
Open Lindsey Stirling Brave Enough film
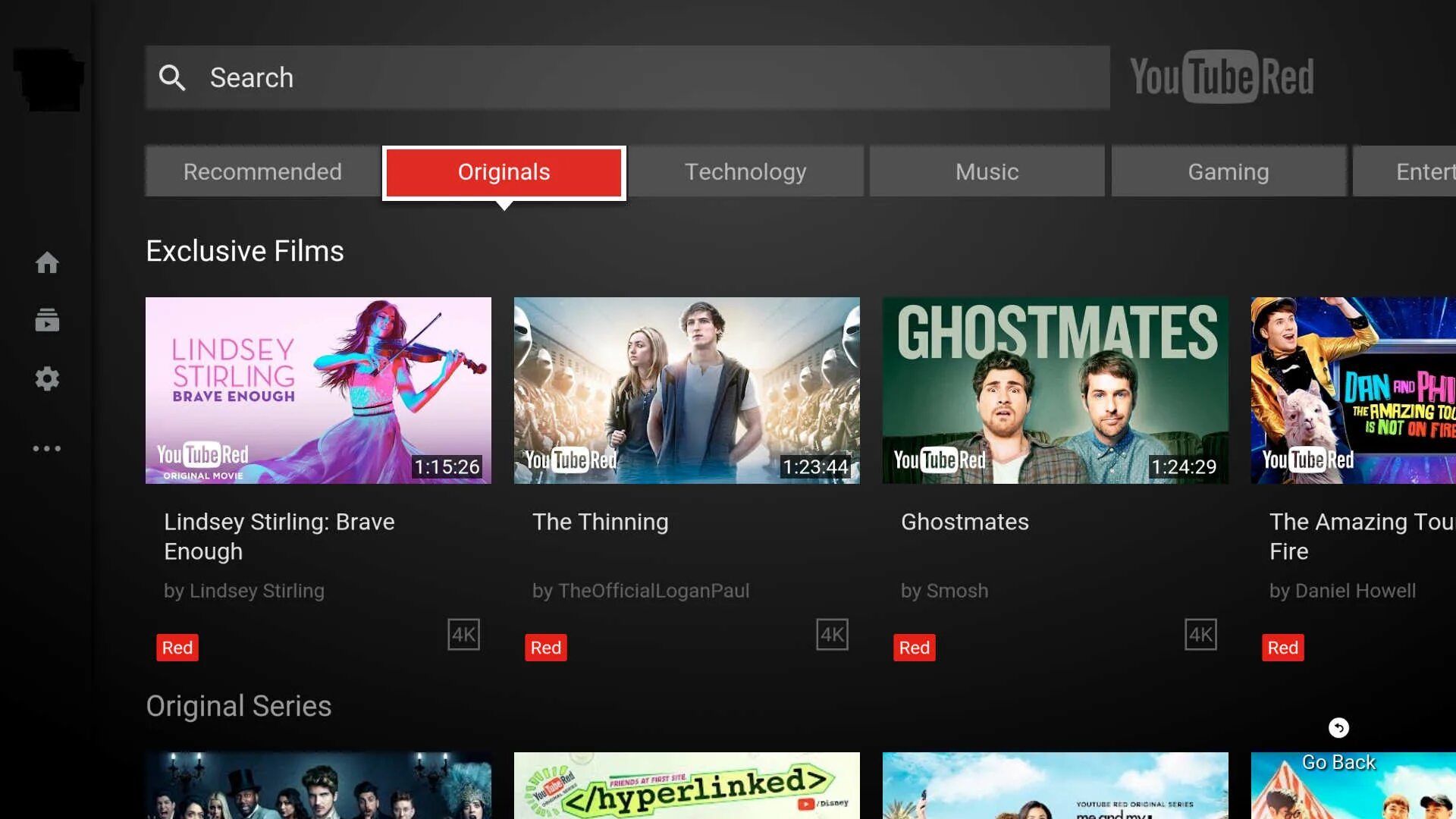point(319,390)
